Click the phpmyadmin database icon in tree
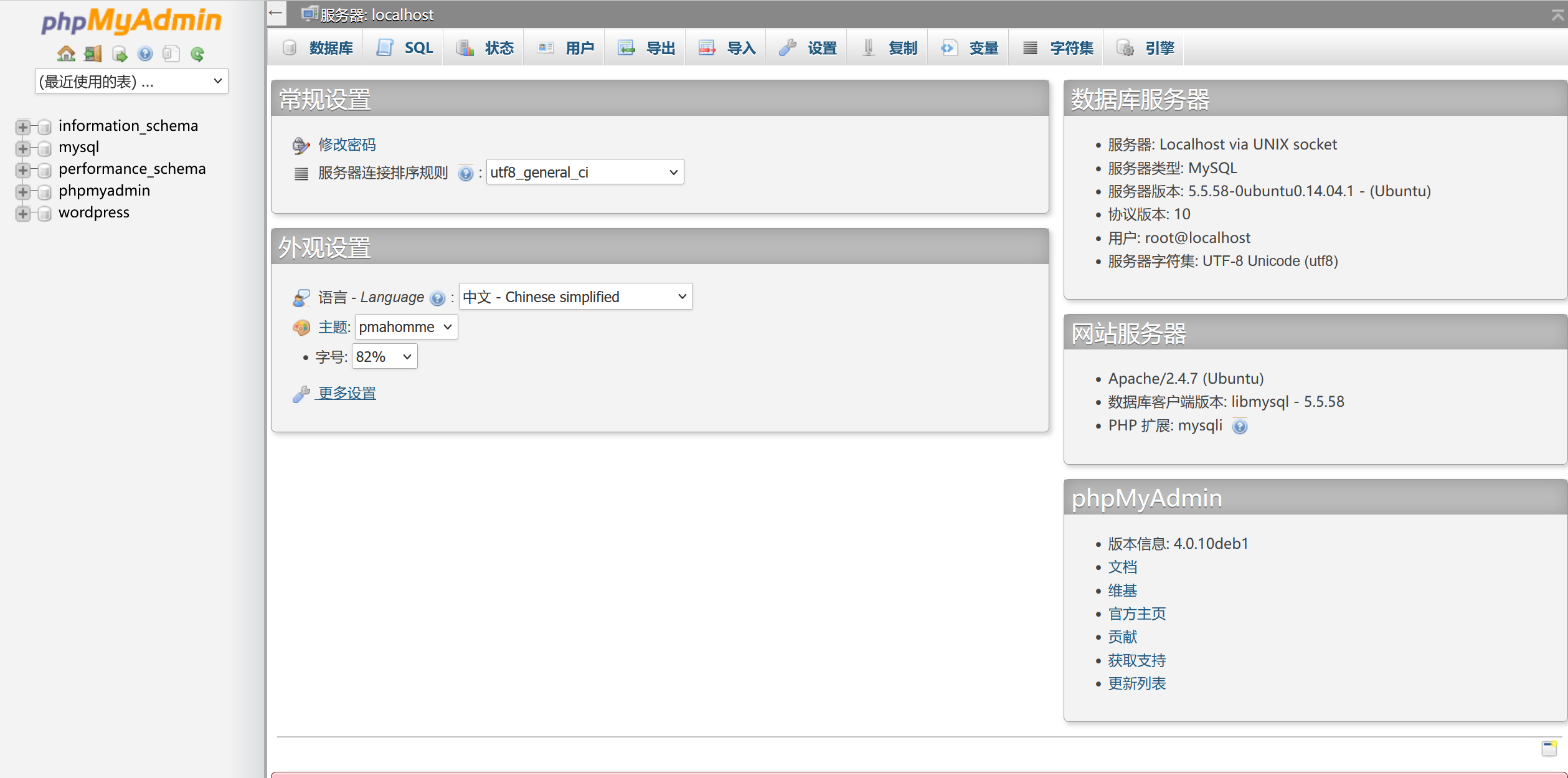This screenshot has width=1568, height=778. [44, 192]
